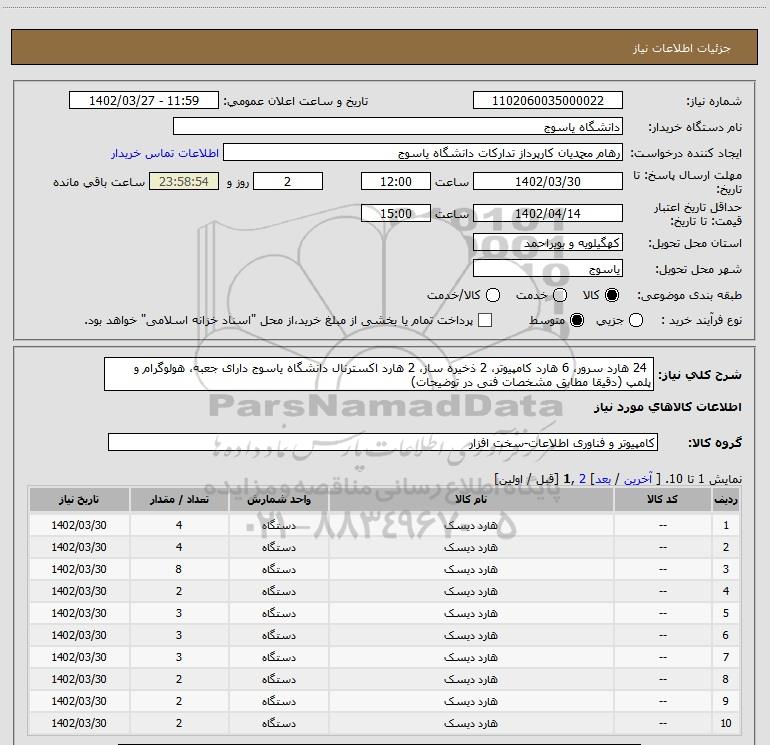This screenshot has height=745, width=770.
Task: Click the province field کهگیلویه و بویراحمد
Action: (548, 242)
